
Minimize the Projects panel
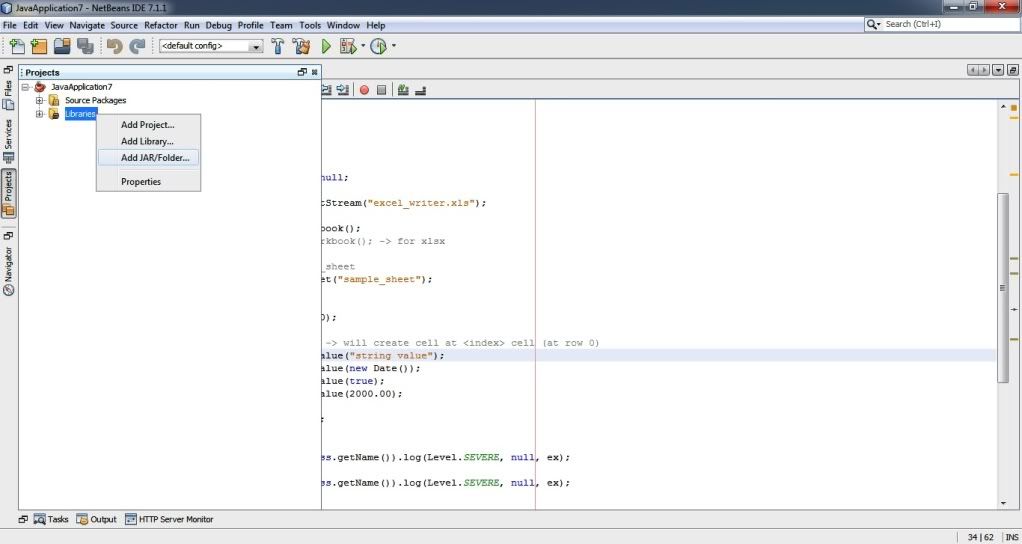(302, 72)
